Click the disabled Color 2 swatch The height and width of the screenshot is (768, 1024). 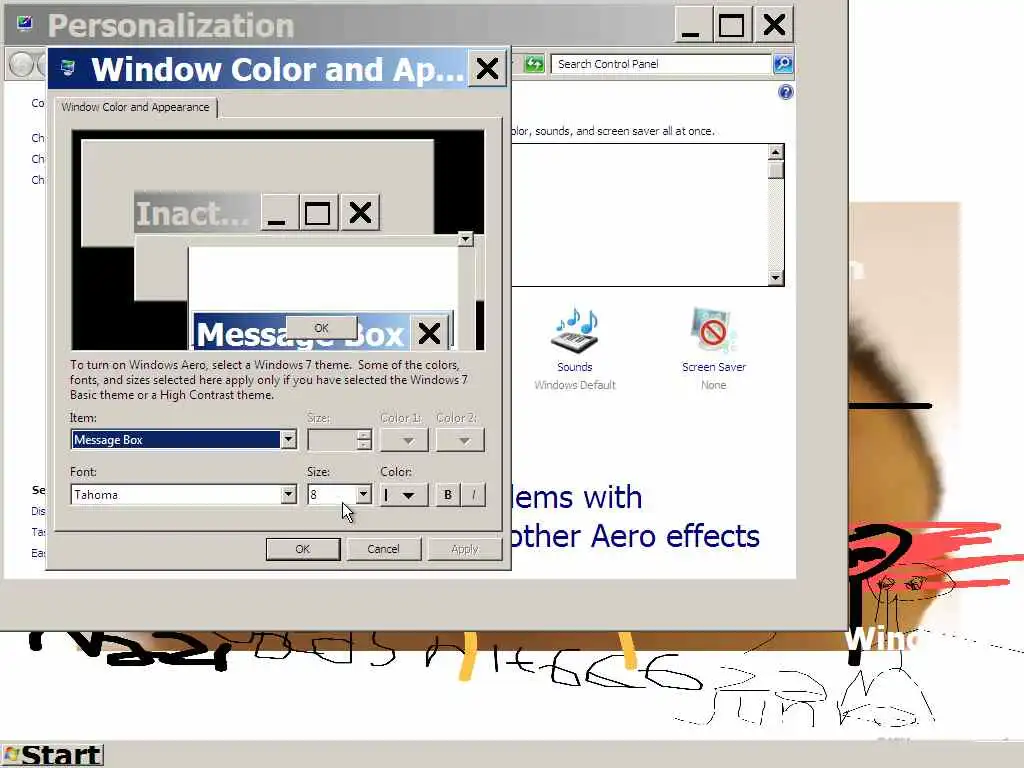pos(460,440)
